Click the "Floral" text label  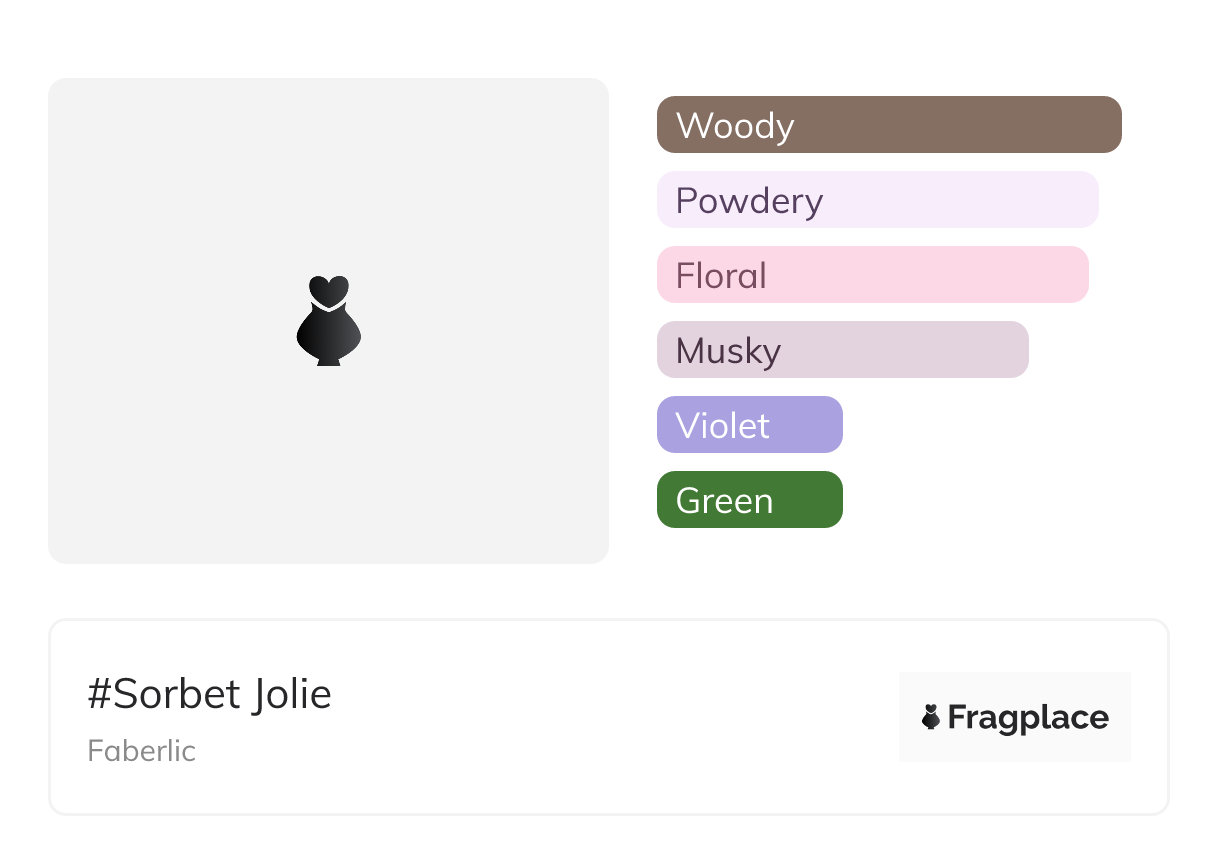(721, 276)
